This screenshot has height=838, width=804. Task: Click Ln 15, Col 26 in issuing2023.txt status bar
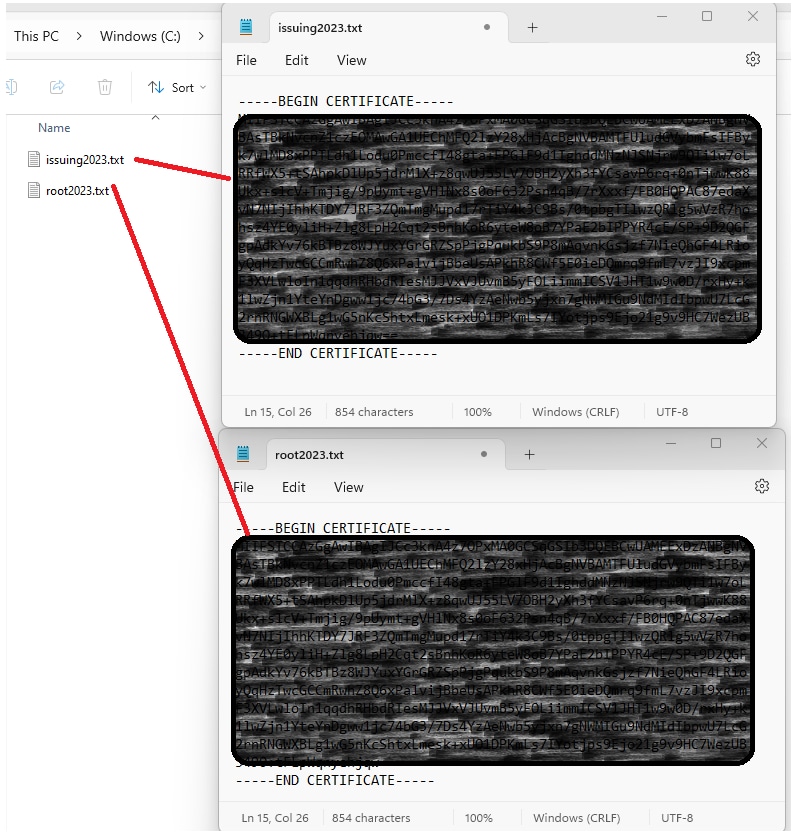(x=278, y=412)
